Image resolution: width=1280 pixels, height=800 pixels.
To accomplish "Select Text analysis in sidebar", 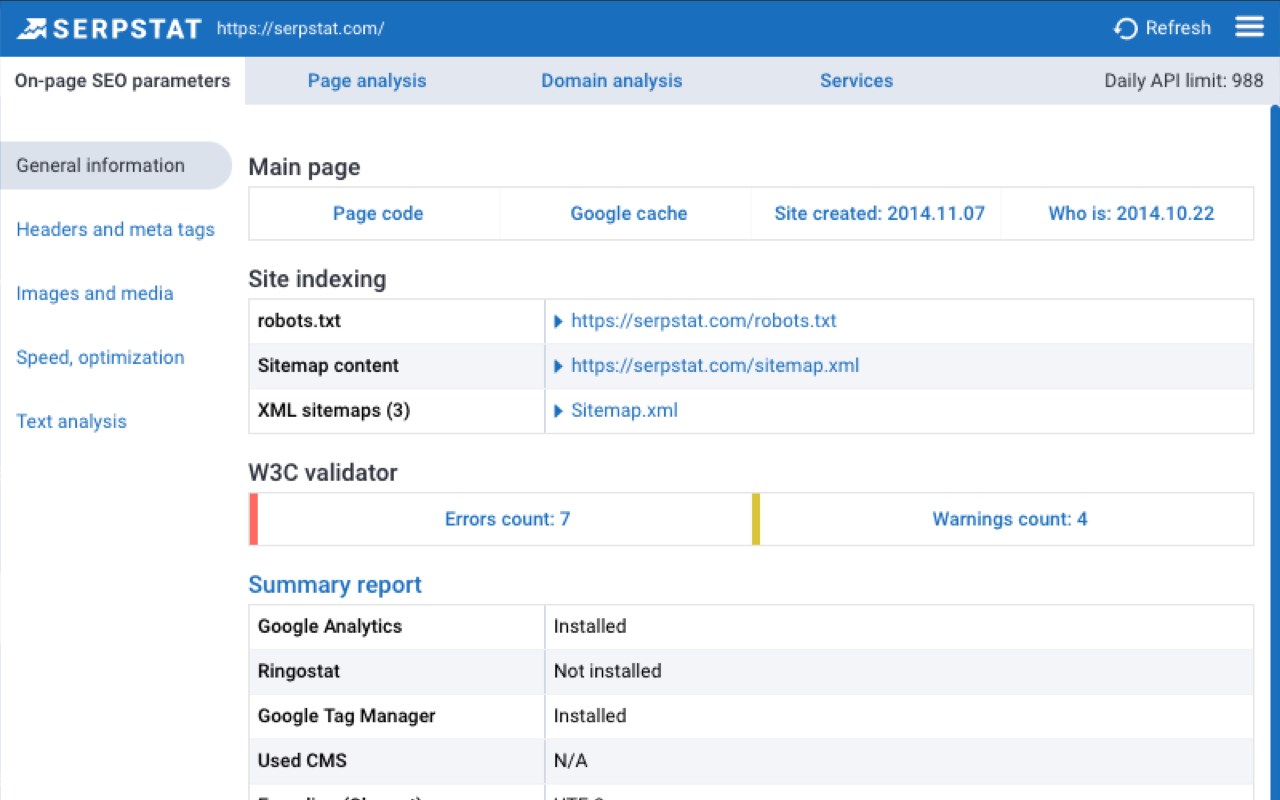I will click(x=71, y=422).
